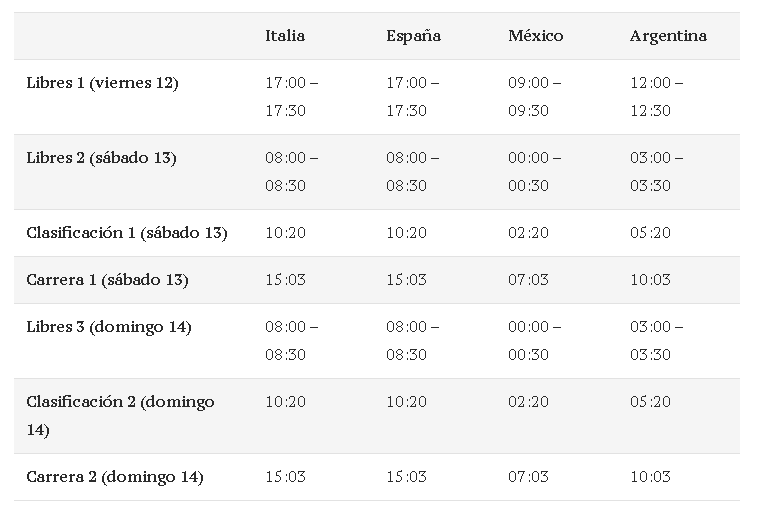Click the Libres 1 (viernes 12) row label
The width and height of the screenshot is (760, 518).
[x=102, y=83]
